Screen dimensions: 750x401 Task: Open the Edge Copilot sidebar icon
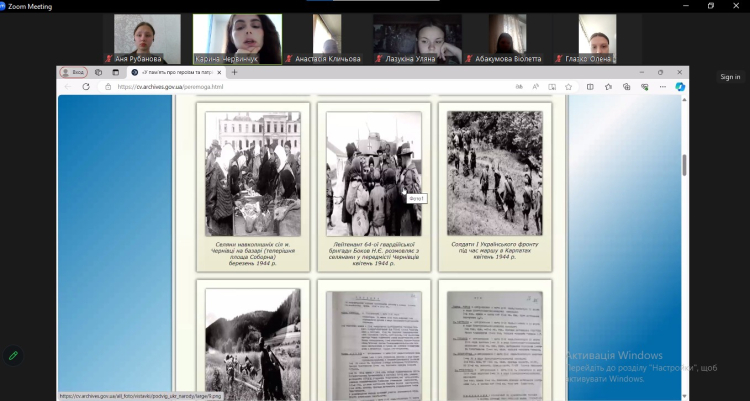click(x=680, y=87)
